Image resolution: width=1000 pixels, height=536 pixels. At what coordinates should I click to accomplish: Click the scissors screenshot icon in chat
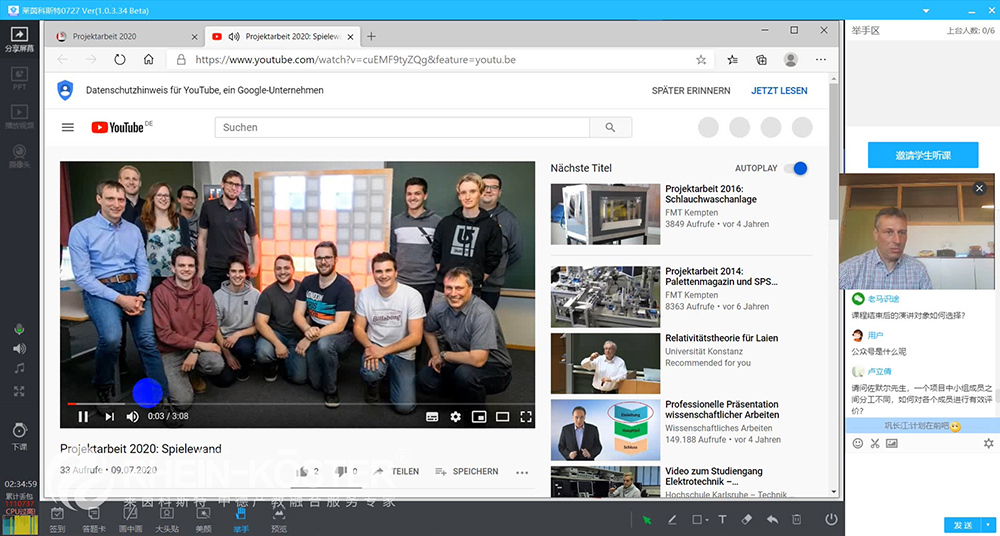point(875,443)
